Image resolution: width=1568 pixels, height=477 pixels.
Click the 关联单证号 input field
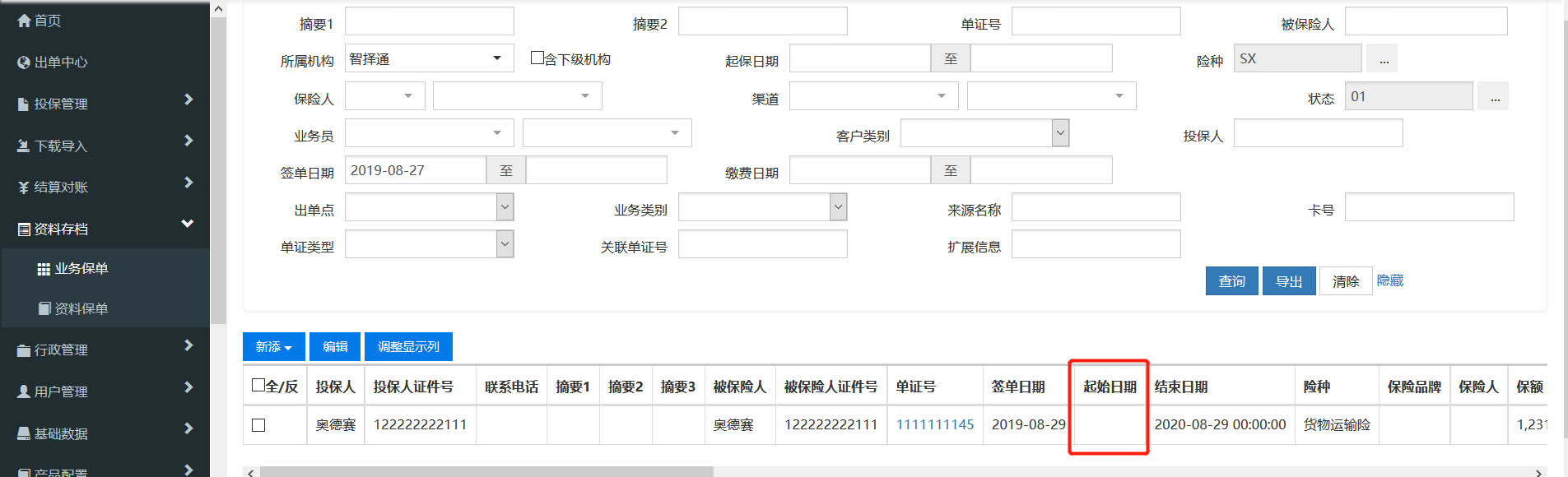(762, 244)
